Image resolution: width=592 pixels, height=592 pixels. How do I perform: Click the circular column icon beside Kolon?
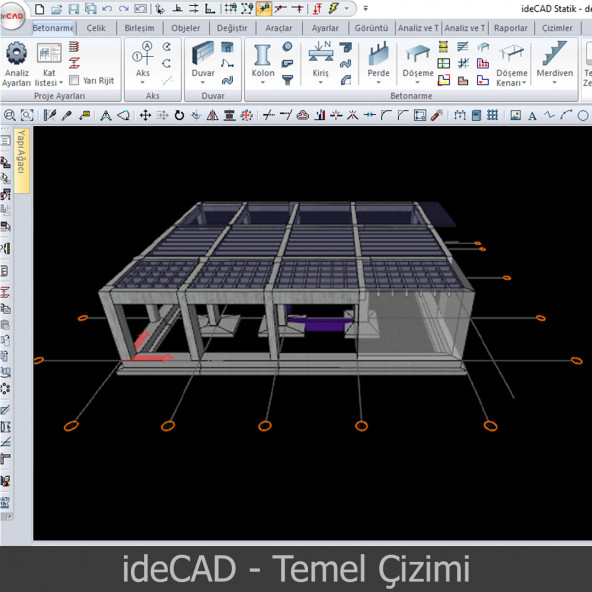[x=287, y=46]
